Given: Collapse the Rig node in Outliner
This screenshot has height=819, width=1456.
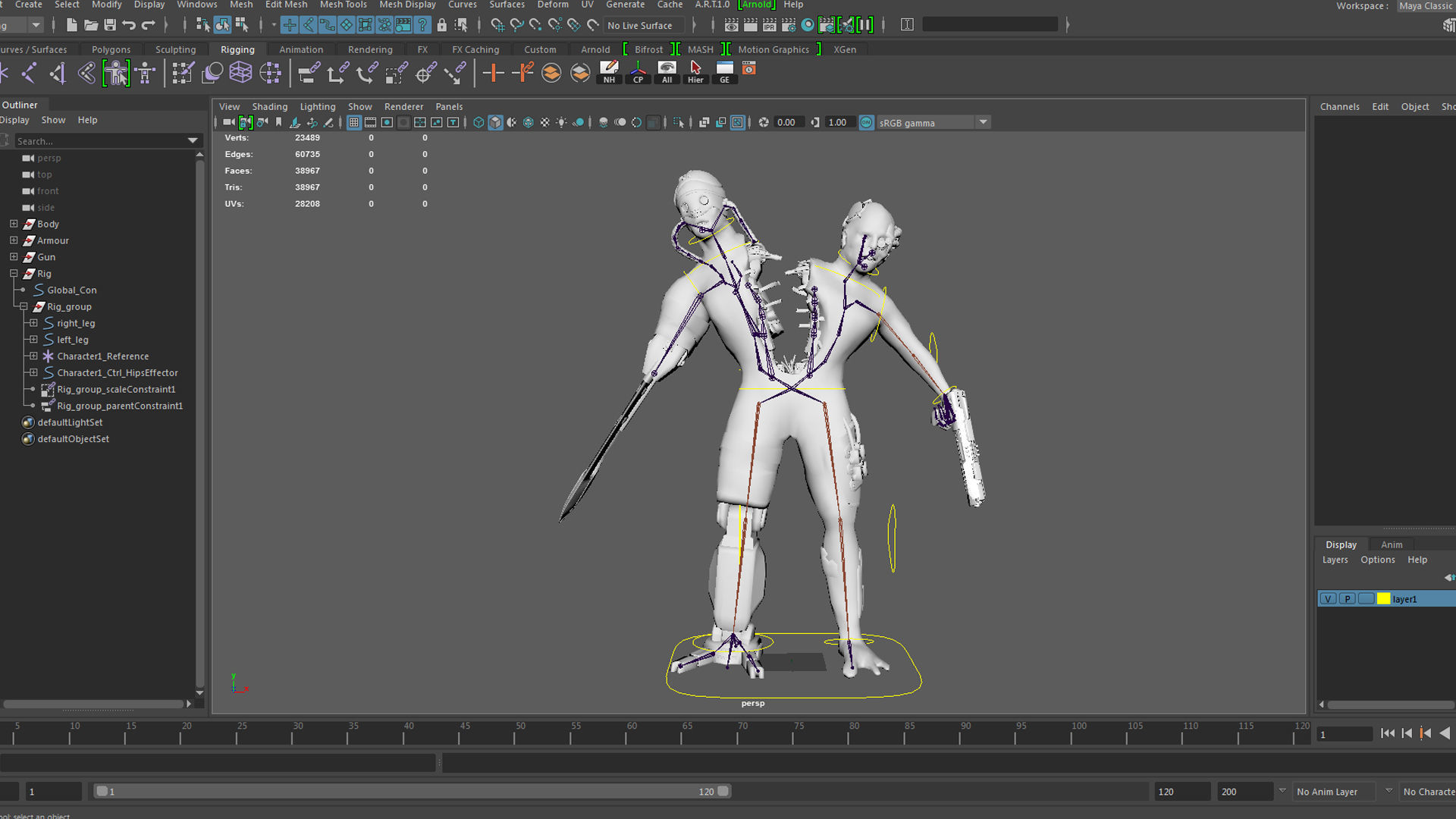Looking at the screenshot, I should pos(14,274).
